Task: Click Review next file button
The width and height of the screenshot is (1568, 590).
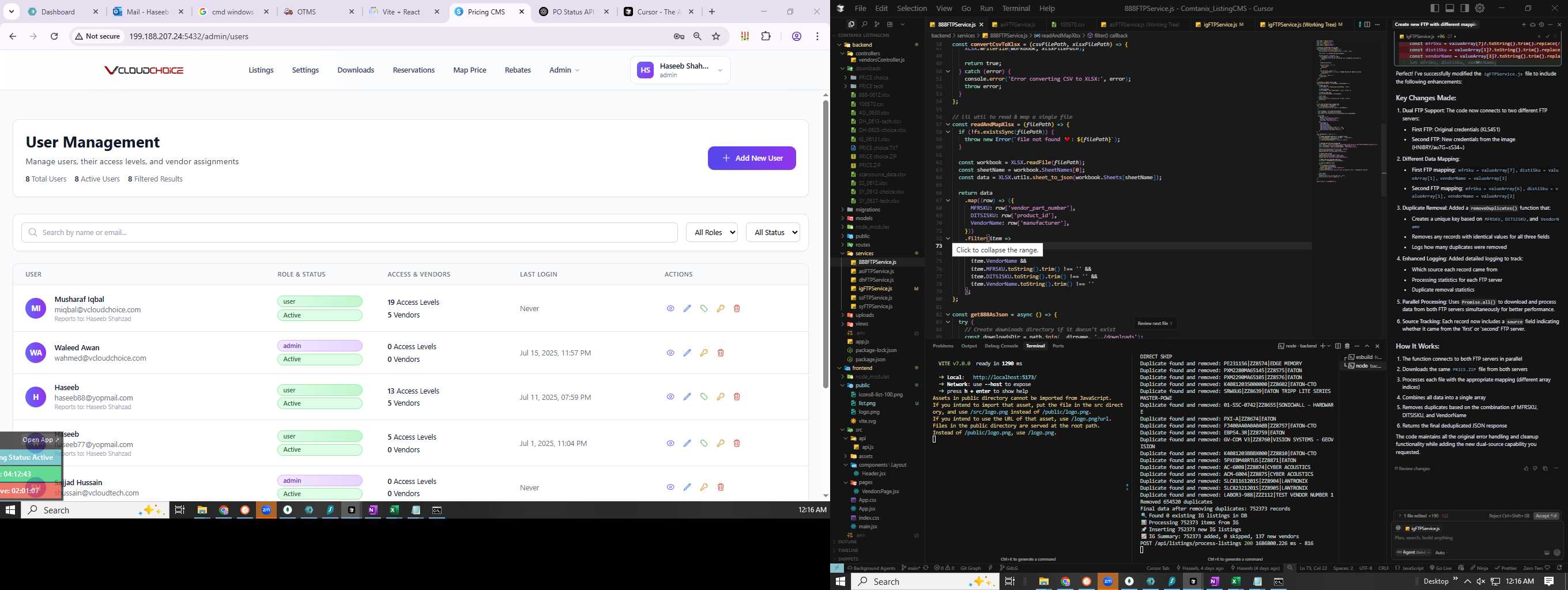Action: point(1155,324)
